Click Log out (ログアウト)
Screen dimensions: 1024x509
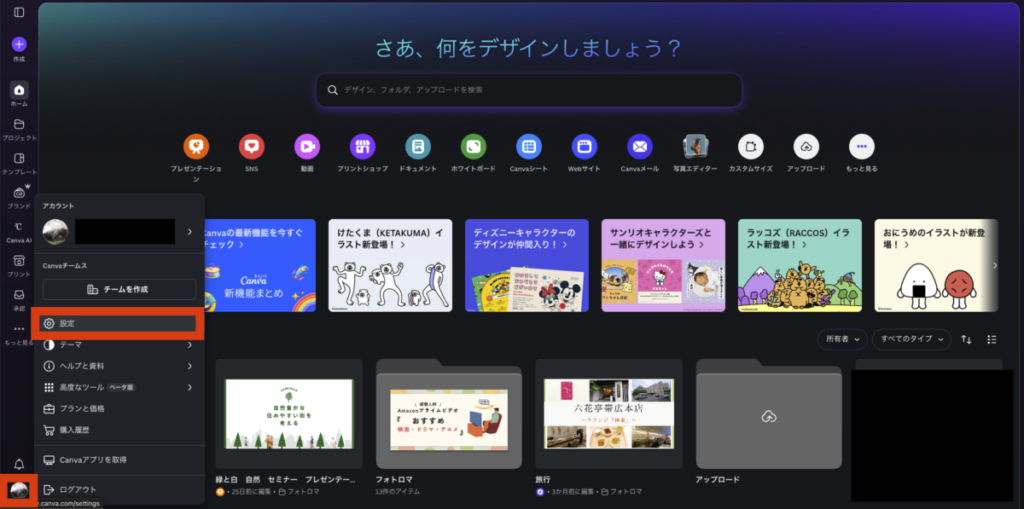pyautogui.click(x=120, y=489)
